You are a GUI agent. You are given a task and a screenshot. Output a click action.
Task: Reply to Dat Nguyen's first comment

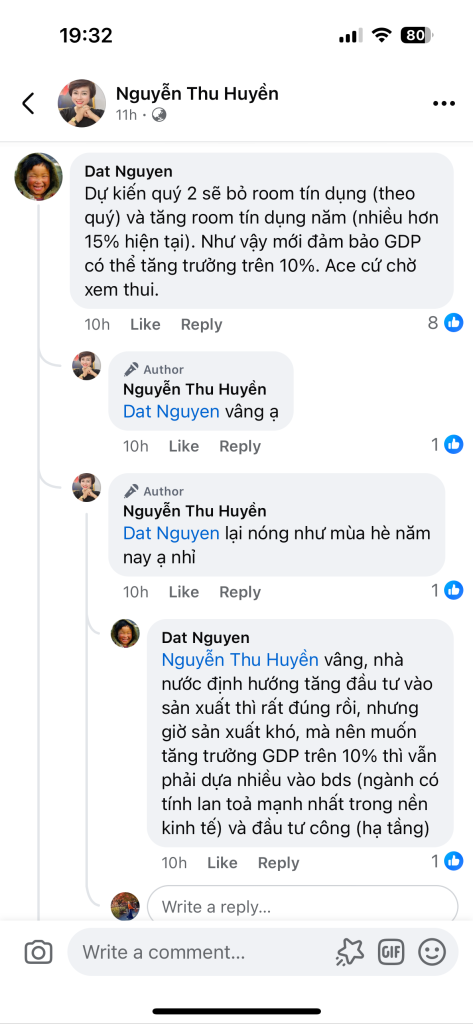click(x=201, y=325)
